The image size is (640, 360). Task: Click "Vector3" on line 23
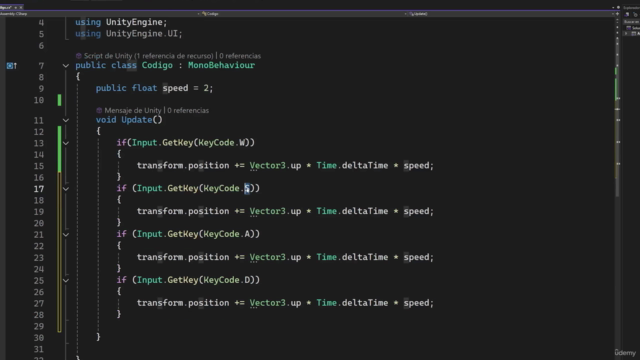(x=267, y=258)
